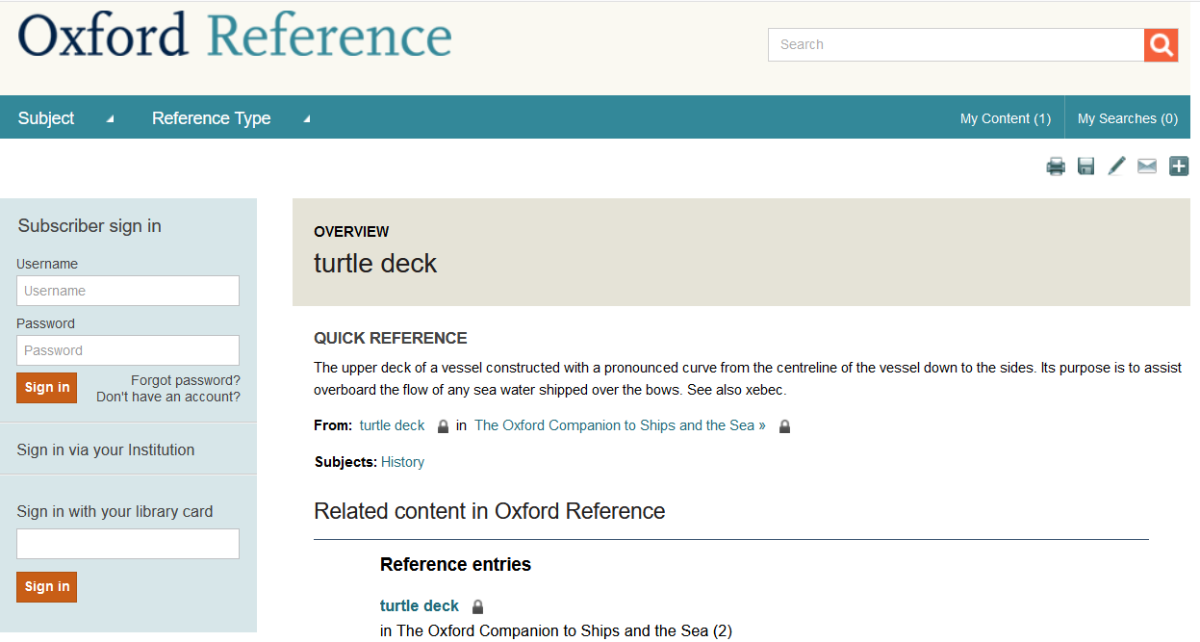Select the History subject link
Screen dimensions: 1200x642
402,462
